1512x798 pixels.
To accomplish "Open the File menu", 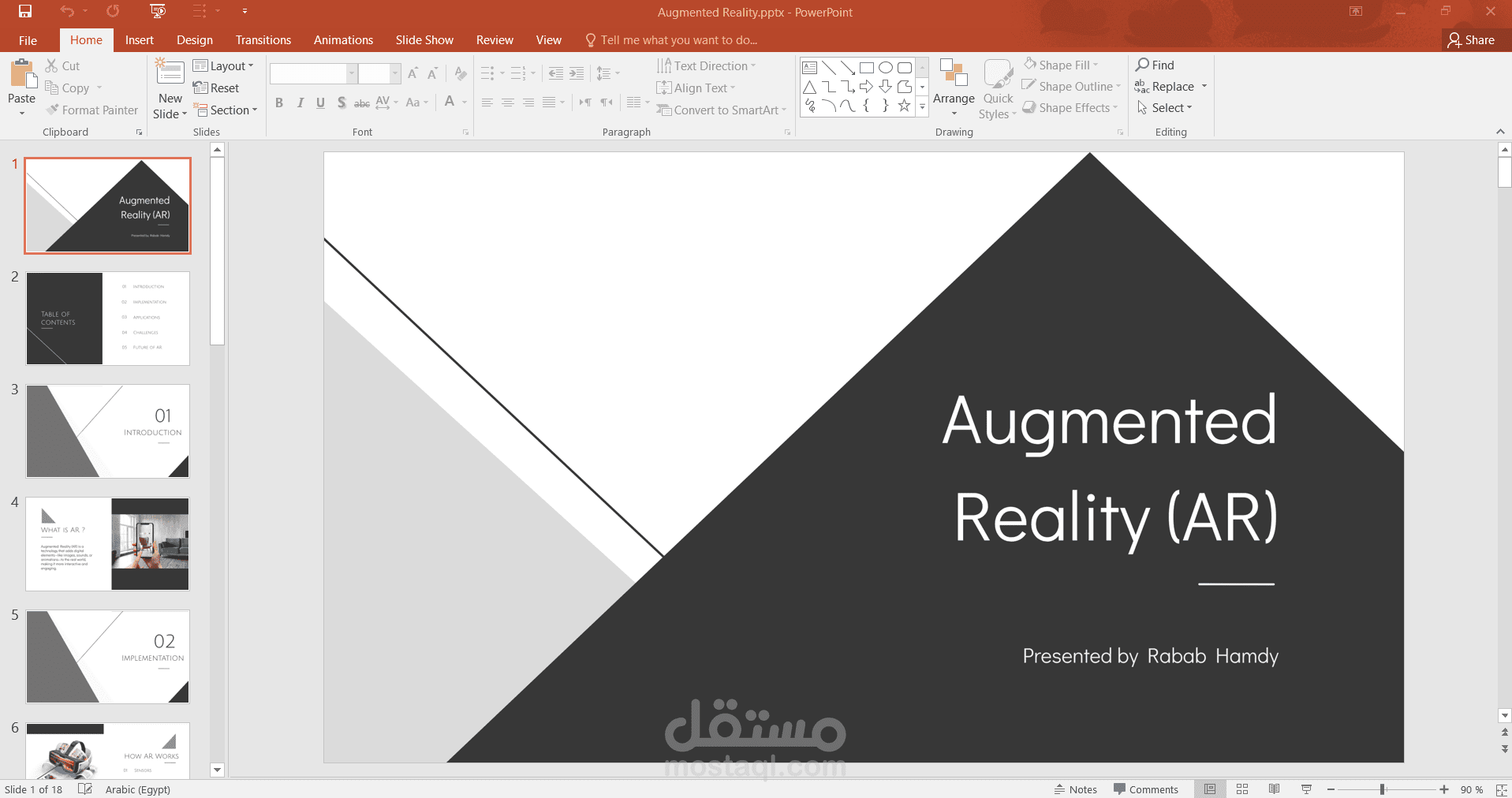I will [x=28, y=40].
